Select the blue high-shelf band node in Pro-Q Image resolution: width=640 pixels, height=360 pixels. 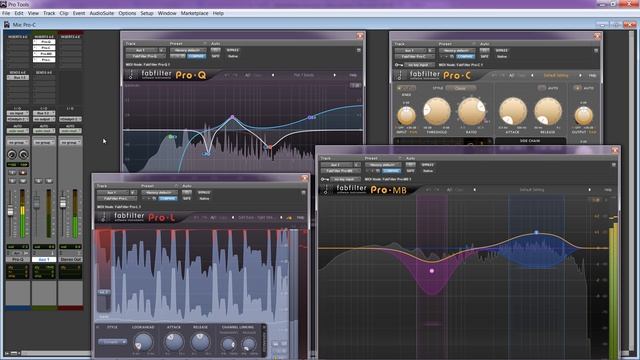click(x=311, y=117)
